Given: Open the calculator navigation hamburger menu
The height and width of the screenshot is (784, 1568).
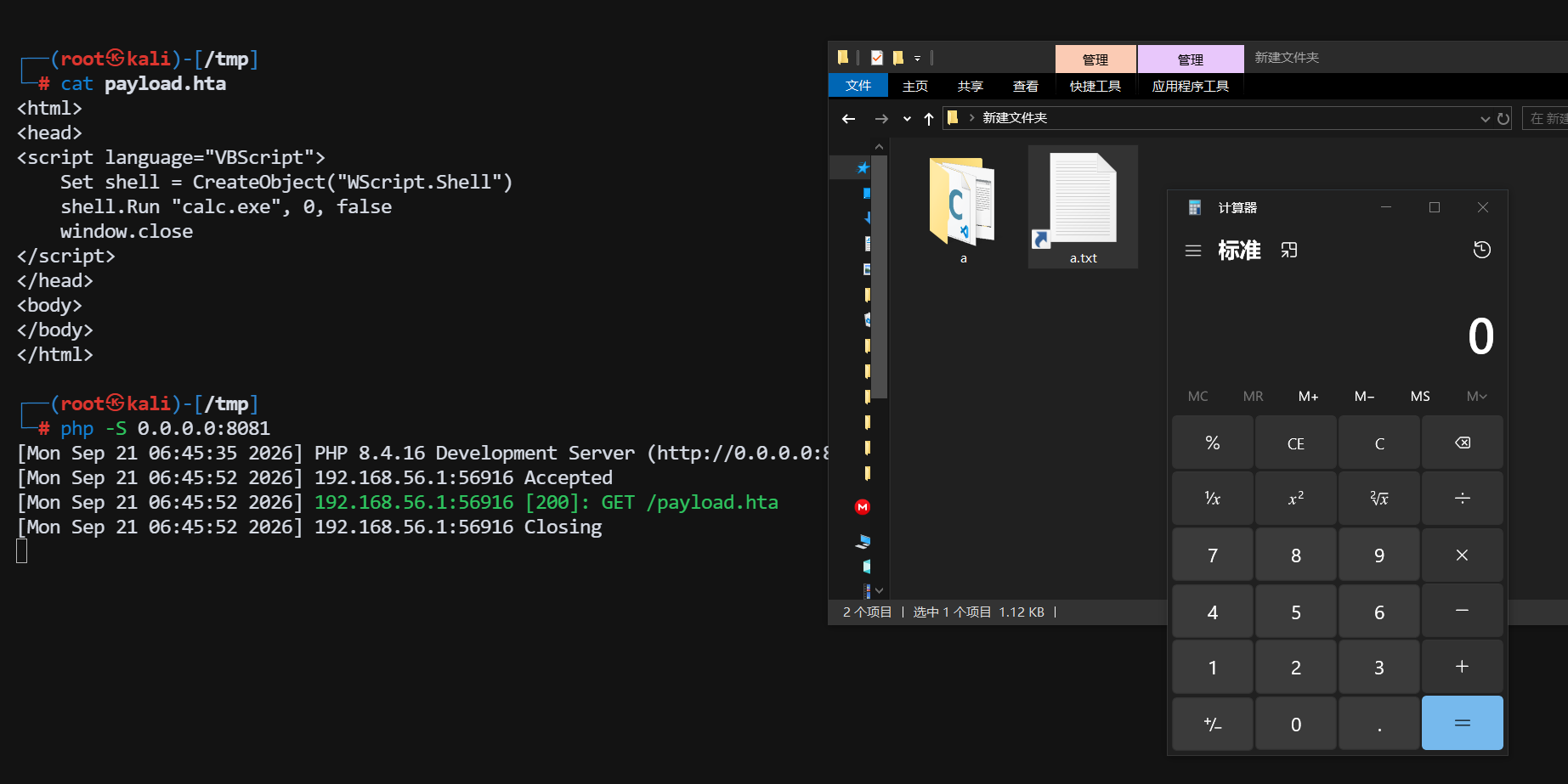Looking at the screenshot, I should pos(1193,251).
